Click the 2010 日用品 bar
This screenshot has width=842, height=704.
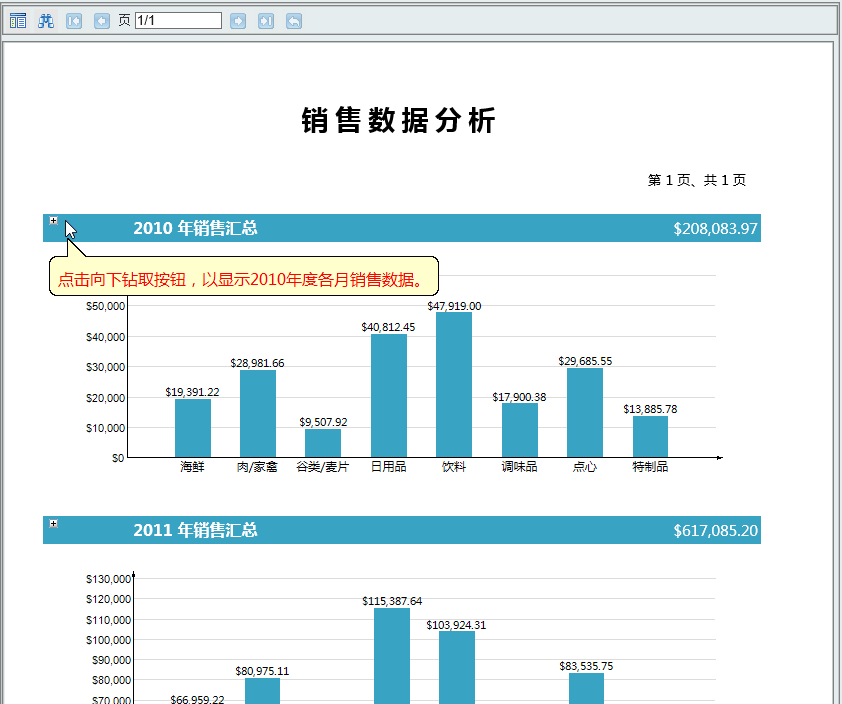pyautogui.click(x=389, y=396)
